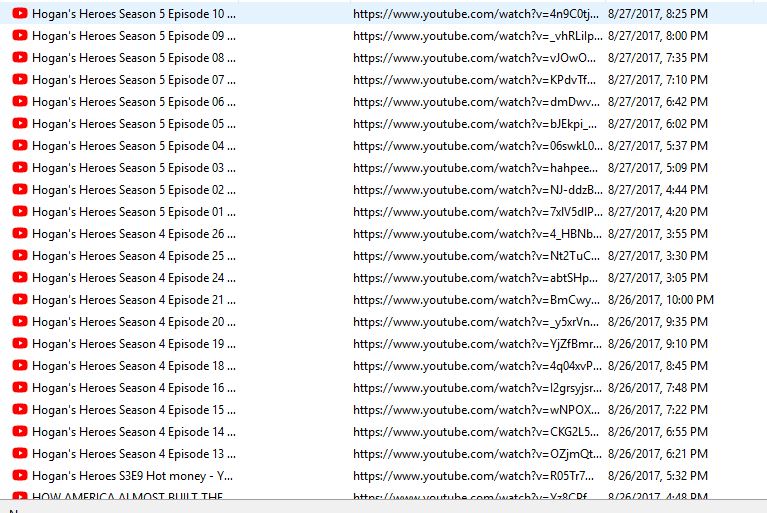
Task: Click URL ending in watch?v=KPdvTf...
Action: click(474, 80)
